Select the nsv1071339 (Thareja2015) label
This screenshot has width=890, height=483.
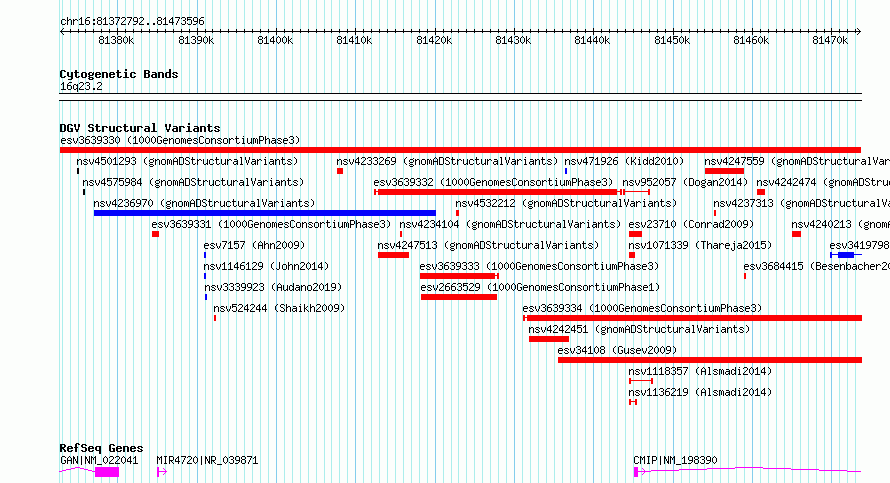[700, 245]
